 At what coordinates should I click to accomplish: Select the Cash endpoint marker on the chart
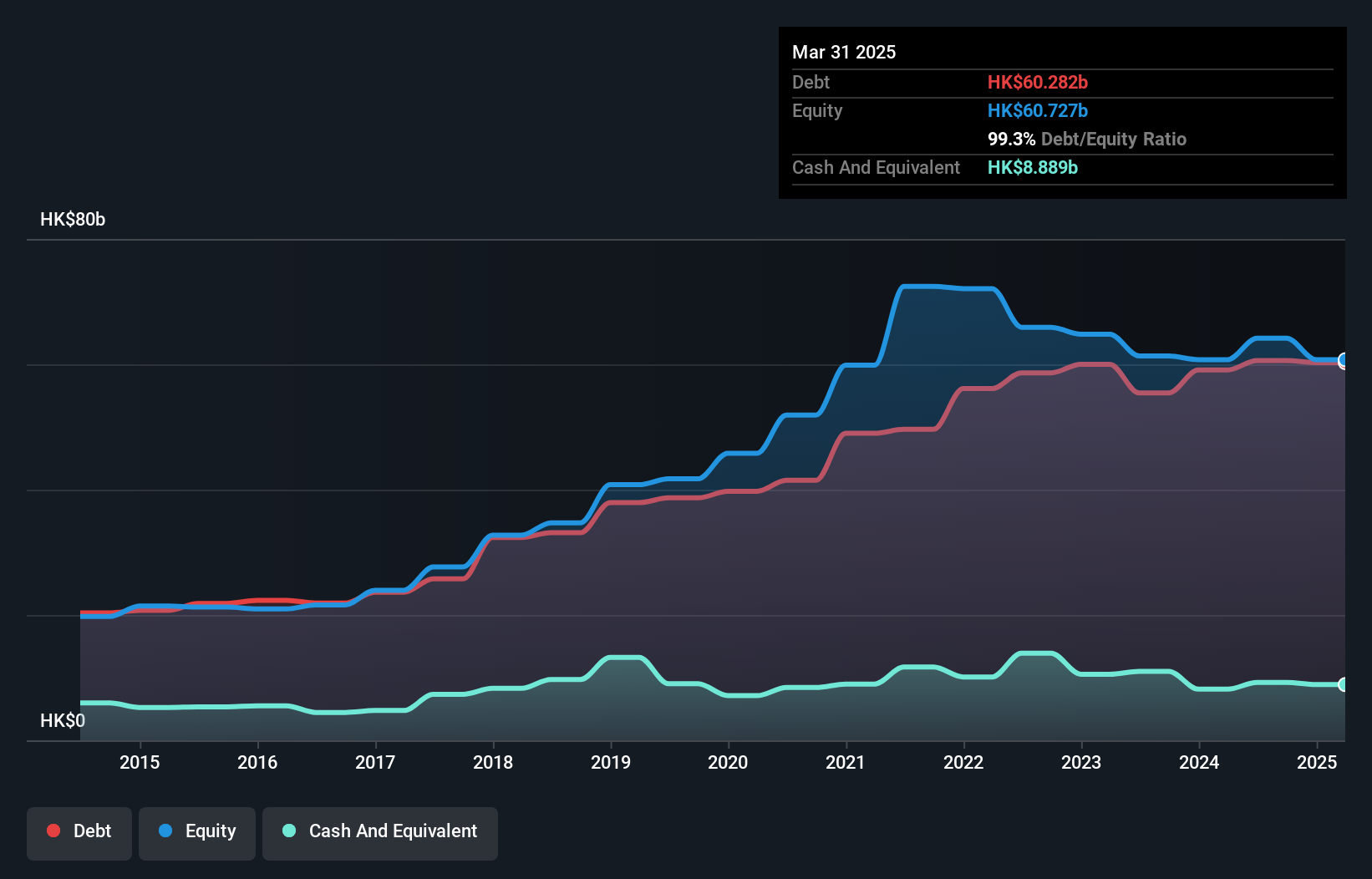(x=1344, y=684)
